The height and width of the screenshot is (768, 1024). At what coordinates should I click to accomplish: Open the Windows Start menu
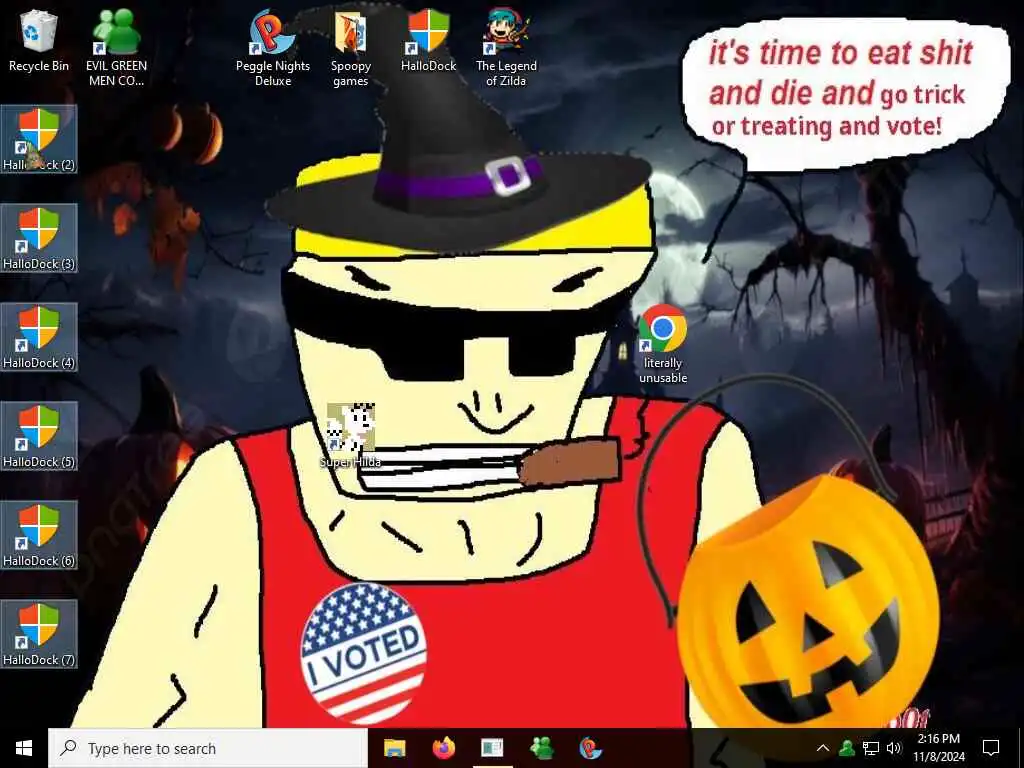point(24,748)
